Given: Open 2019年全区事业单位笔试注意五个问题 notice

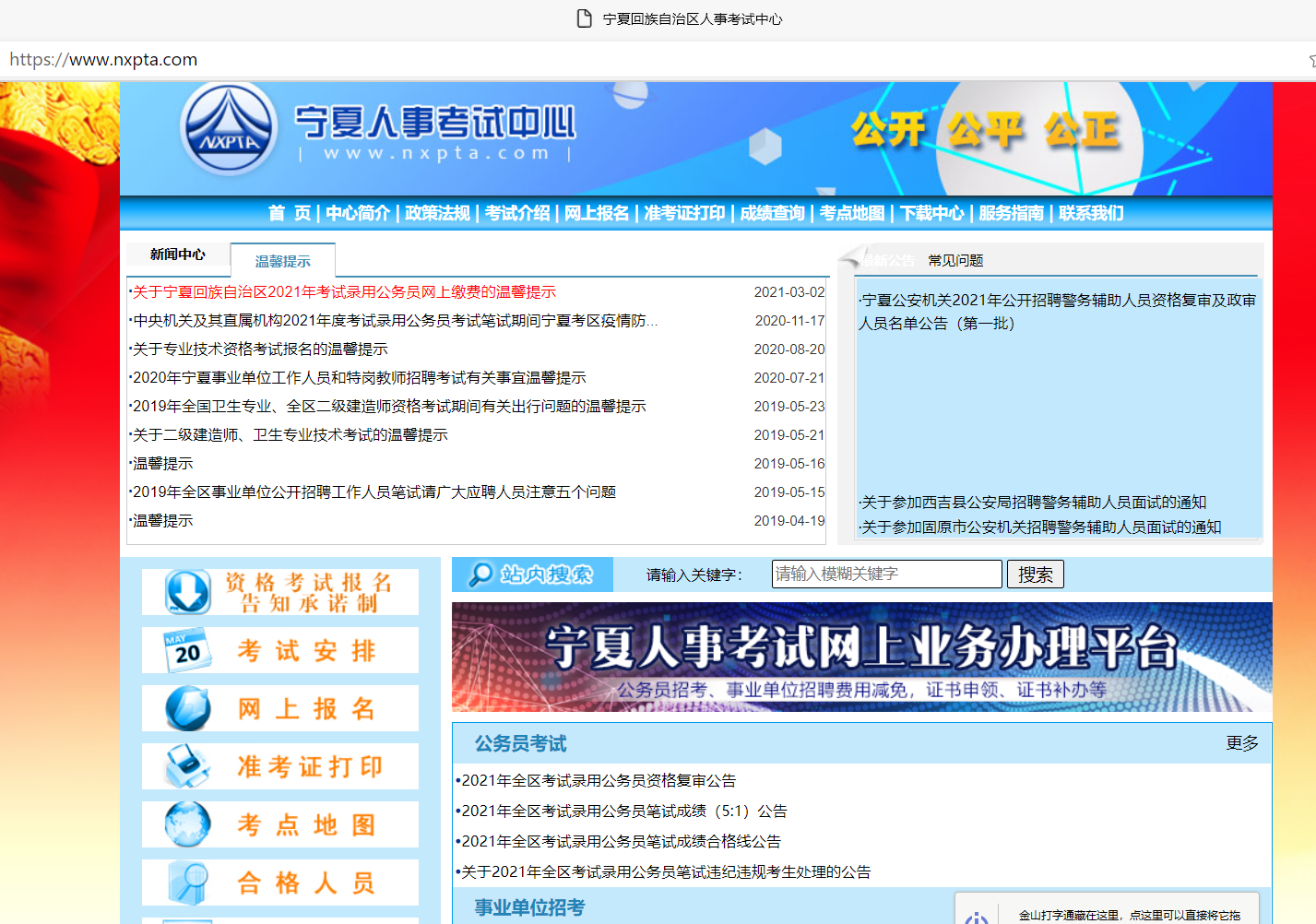Looking at the screenshot, I should [x=373, y=492].
